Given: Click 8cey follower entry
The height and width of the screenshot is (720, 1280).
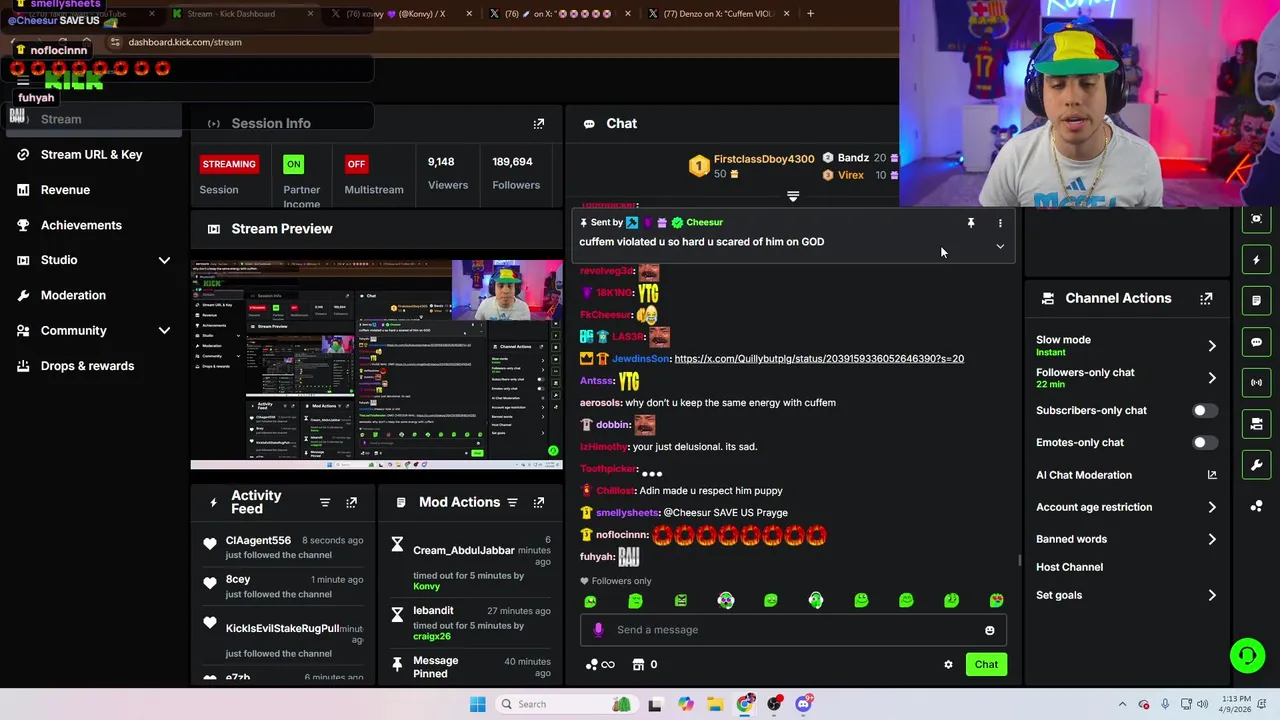Looking at the screenshot, I should 238,580.
